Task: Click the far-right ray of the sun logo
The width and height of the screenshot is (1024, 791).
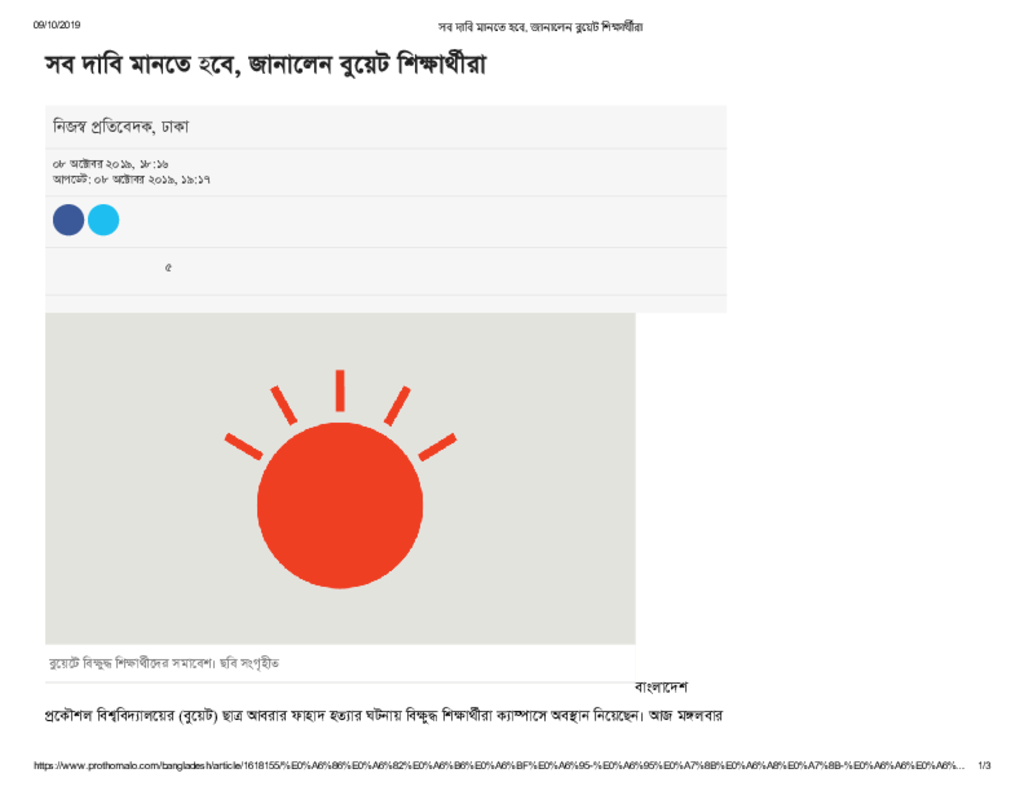Action: point(438,447)
